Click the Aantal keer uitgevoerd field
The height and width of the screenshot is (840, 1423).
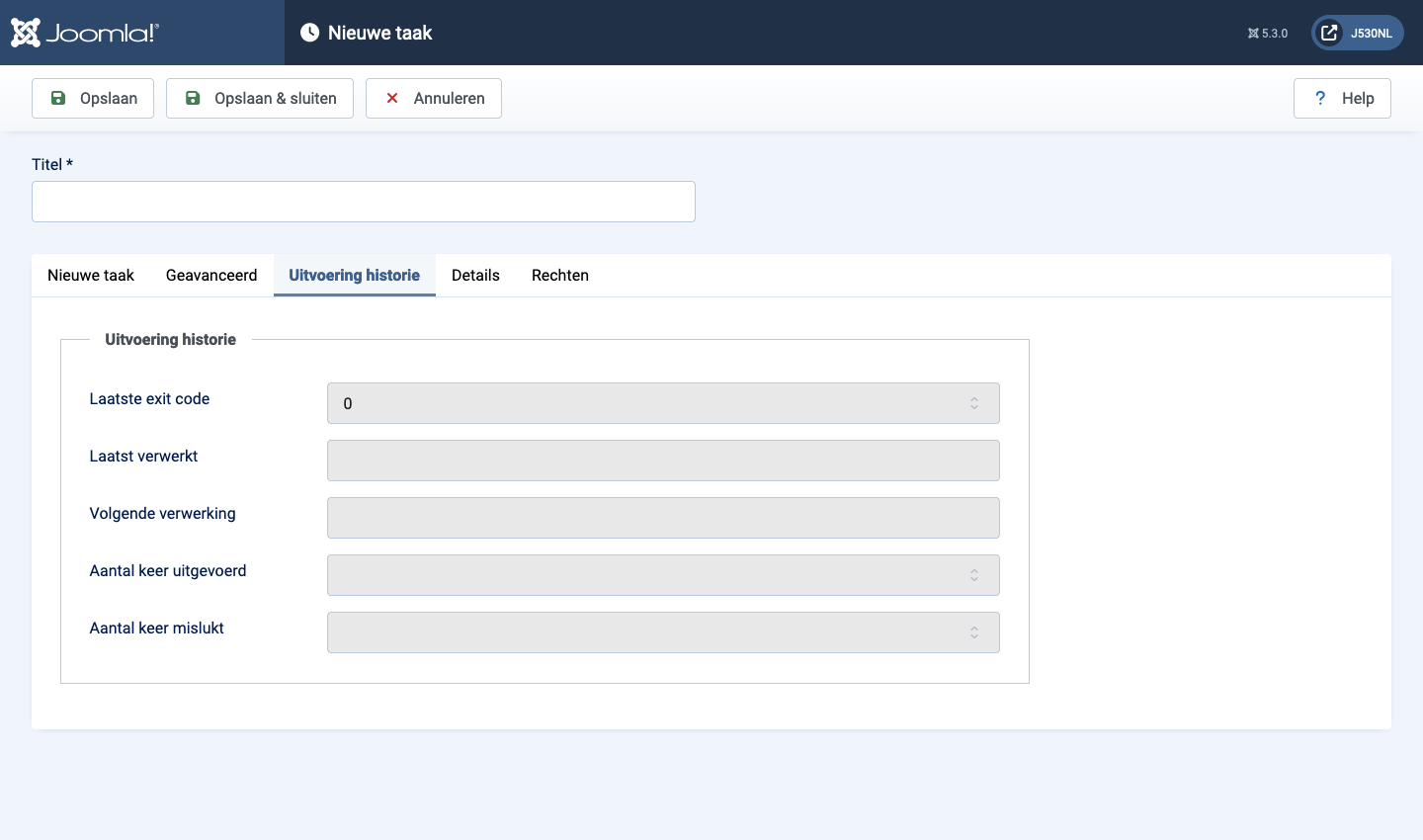[x=663, y=575]
